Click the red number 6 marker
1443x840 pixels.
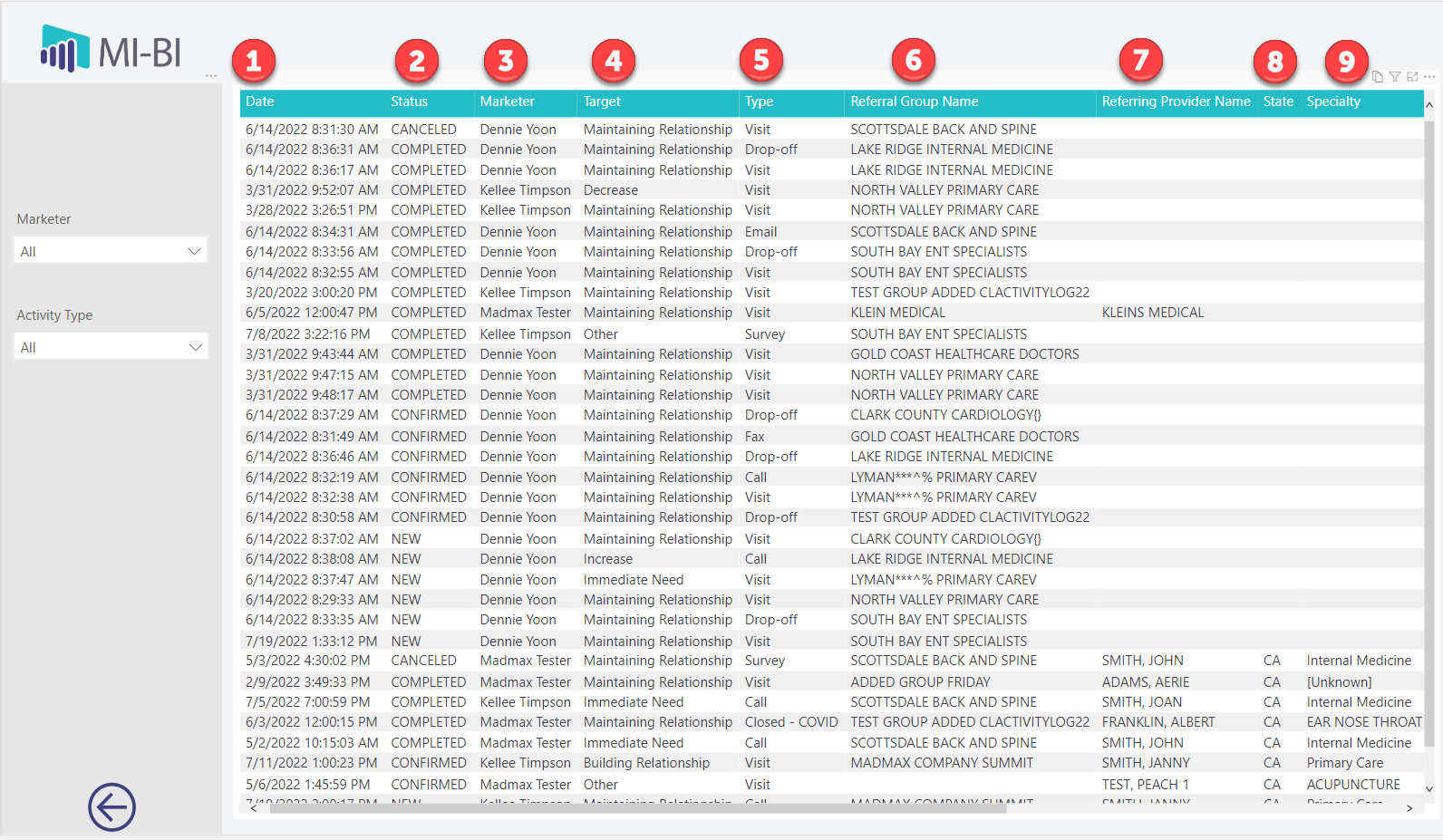pos(914,62)
